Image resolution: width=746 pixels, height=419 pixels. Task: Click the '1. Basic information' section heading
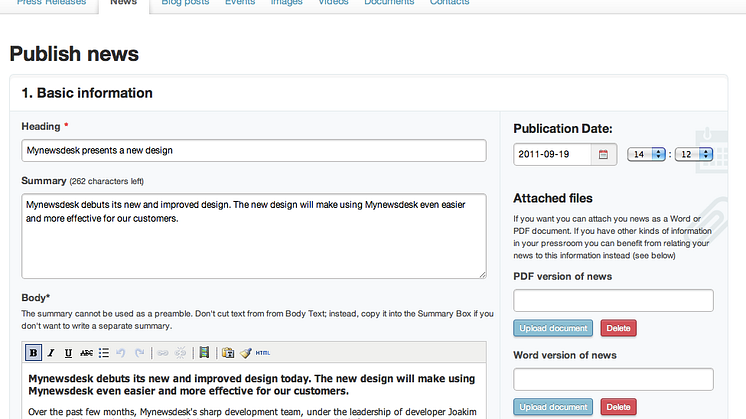point(87,93)
